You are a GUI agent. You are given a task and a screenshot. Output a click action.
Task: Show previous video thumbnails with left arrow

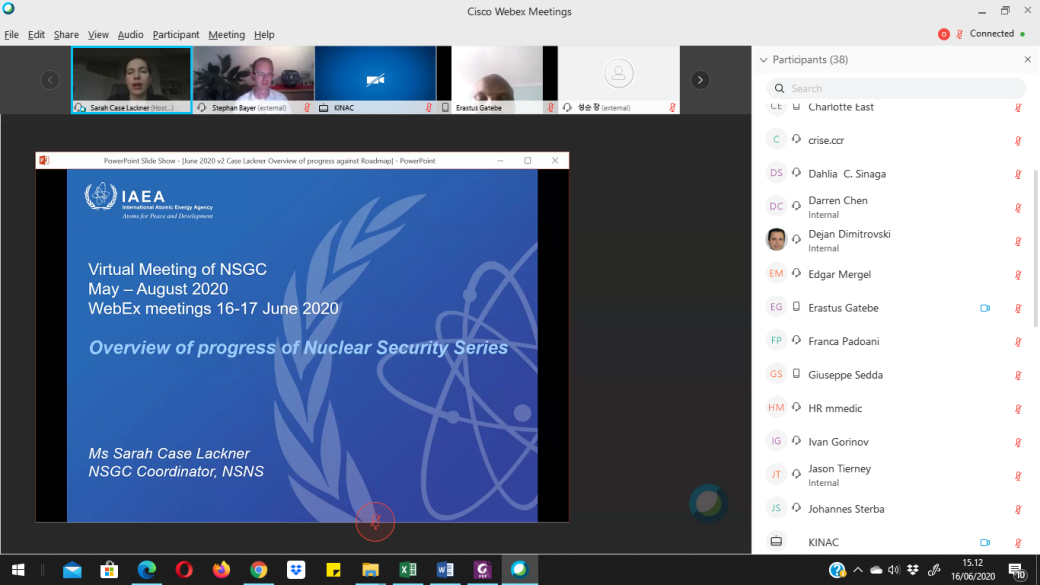pos(50,80)
